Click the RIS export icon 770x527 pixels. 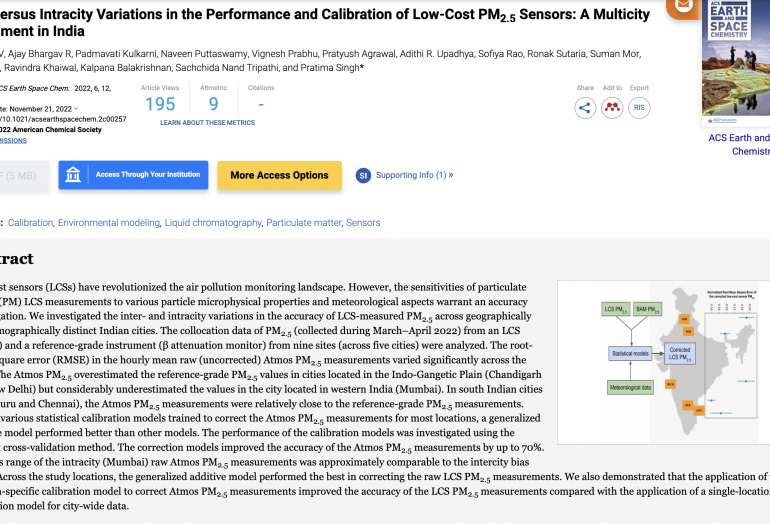[x=639, y=107]
